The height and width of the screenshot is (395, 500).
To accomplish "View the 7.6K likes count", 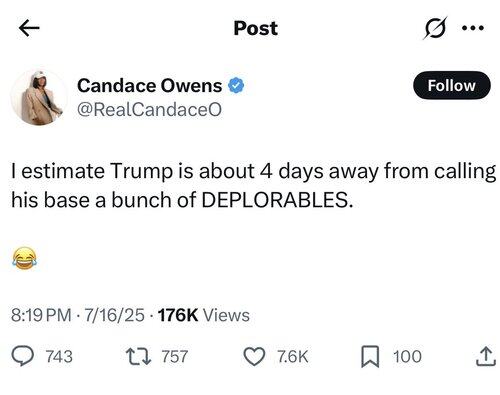I will click(x=293, y=356).
